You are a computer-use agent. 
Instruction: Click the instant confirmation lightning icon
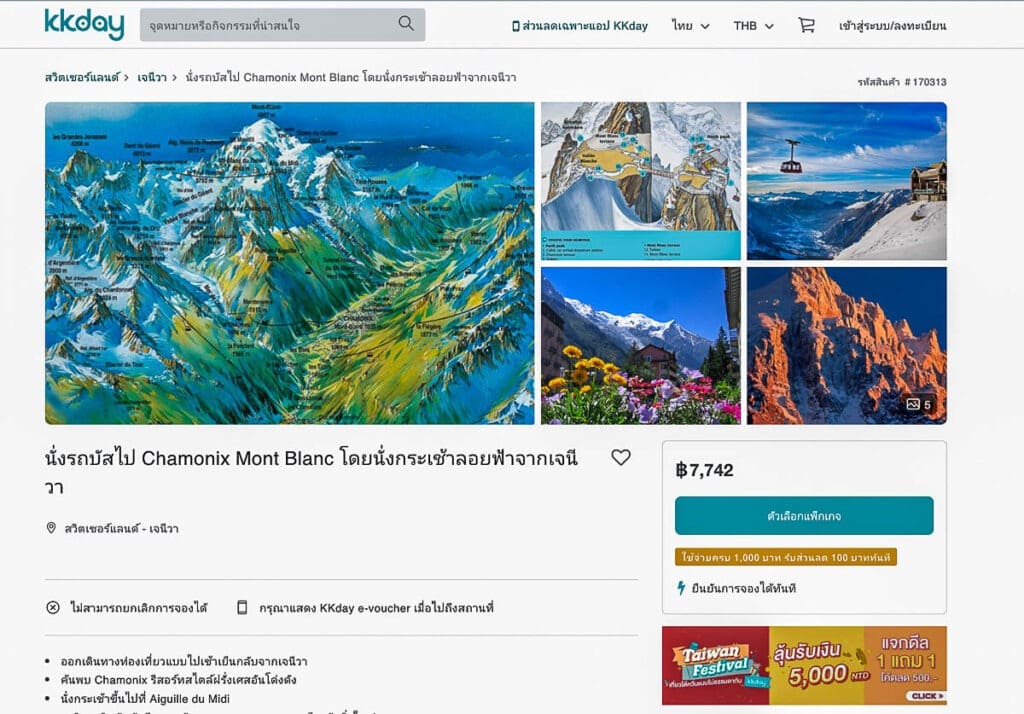click(681, 588)
